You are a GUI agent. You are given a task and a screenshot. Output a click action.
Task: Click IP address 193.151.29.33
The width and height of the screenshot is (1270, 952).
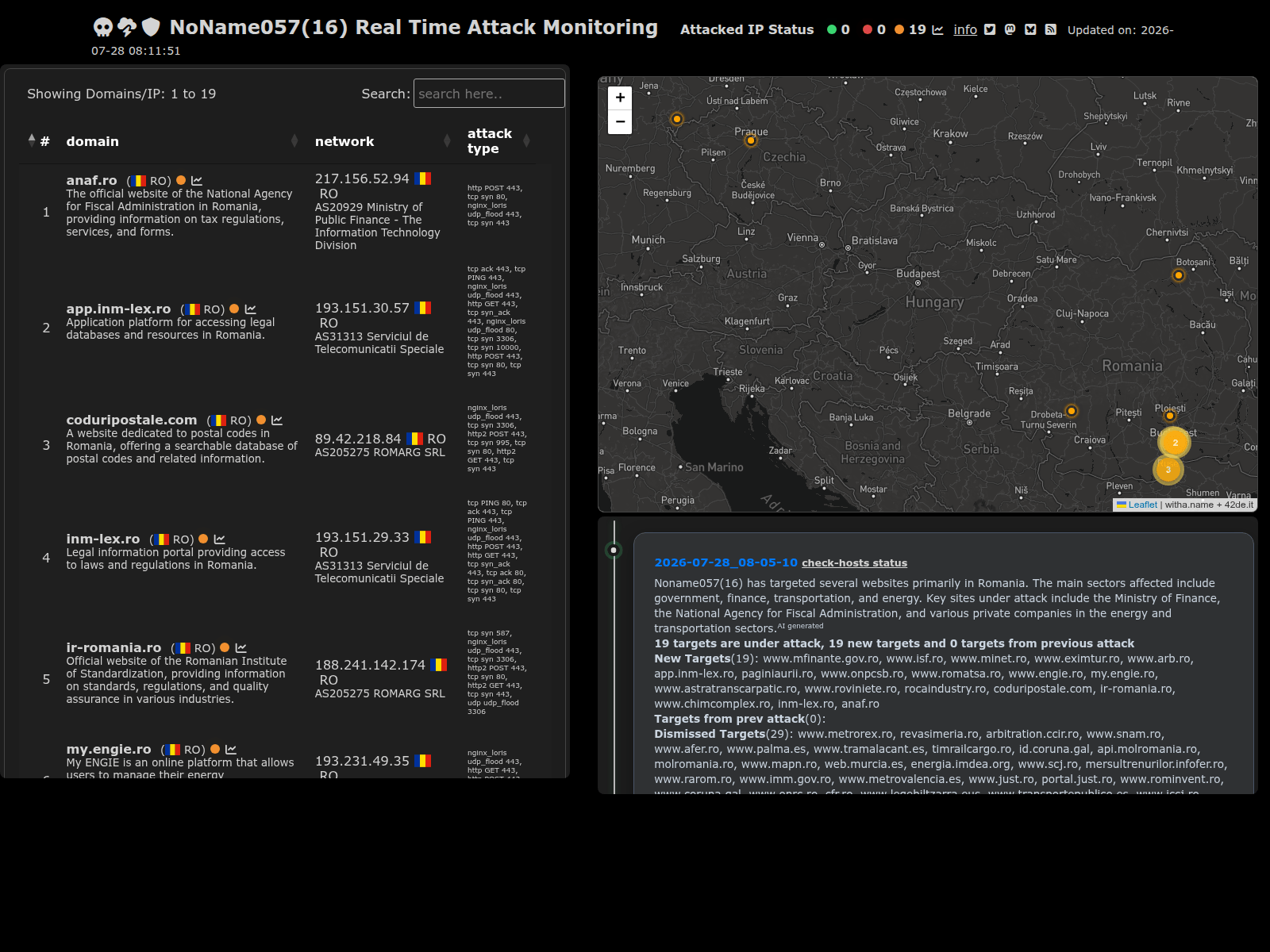pos(362,538)
